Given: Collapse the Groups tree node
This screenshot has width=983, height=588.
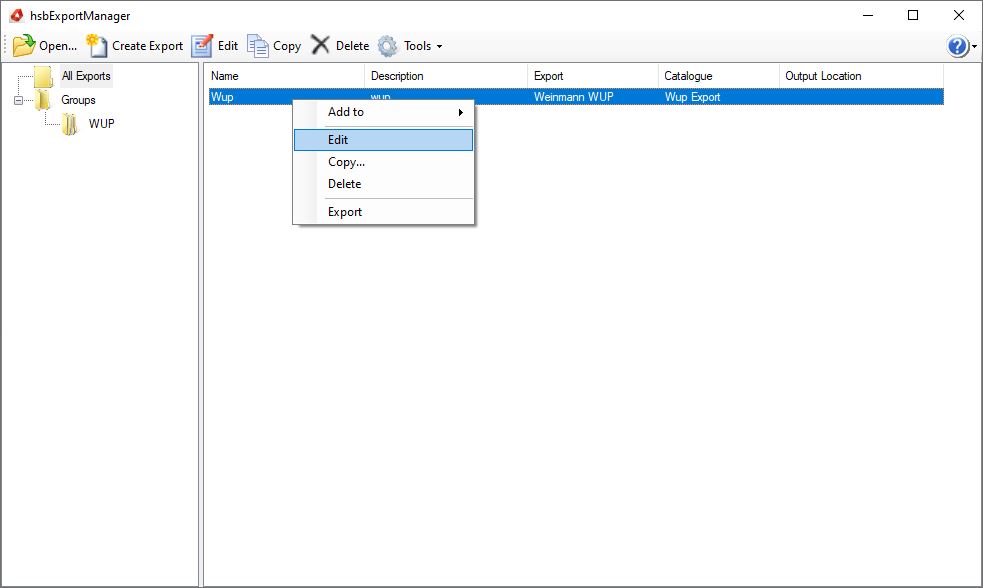Looking at the screenshot, I should pos(18,100).
